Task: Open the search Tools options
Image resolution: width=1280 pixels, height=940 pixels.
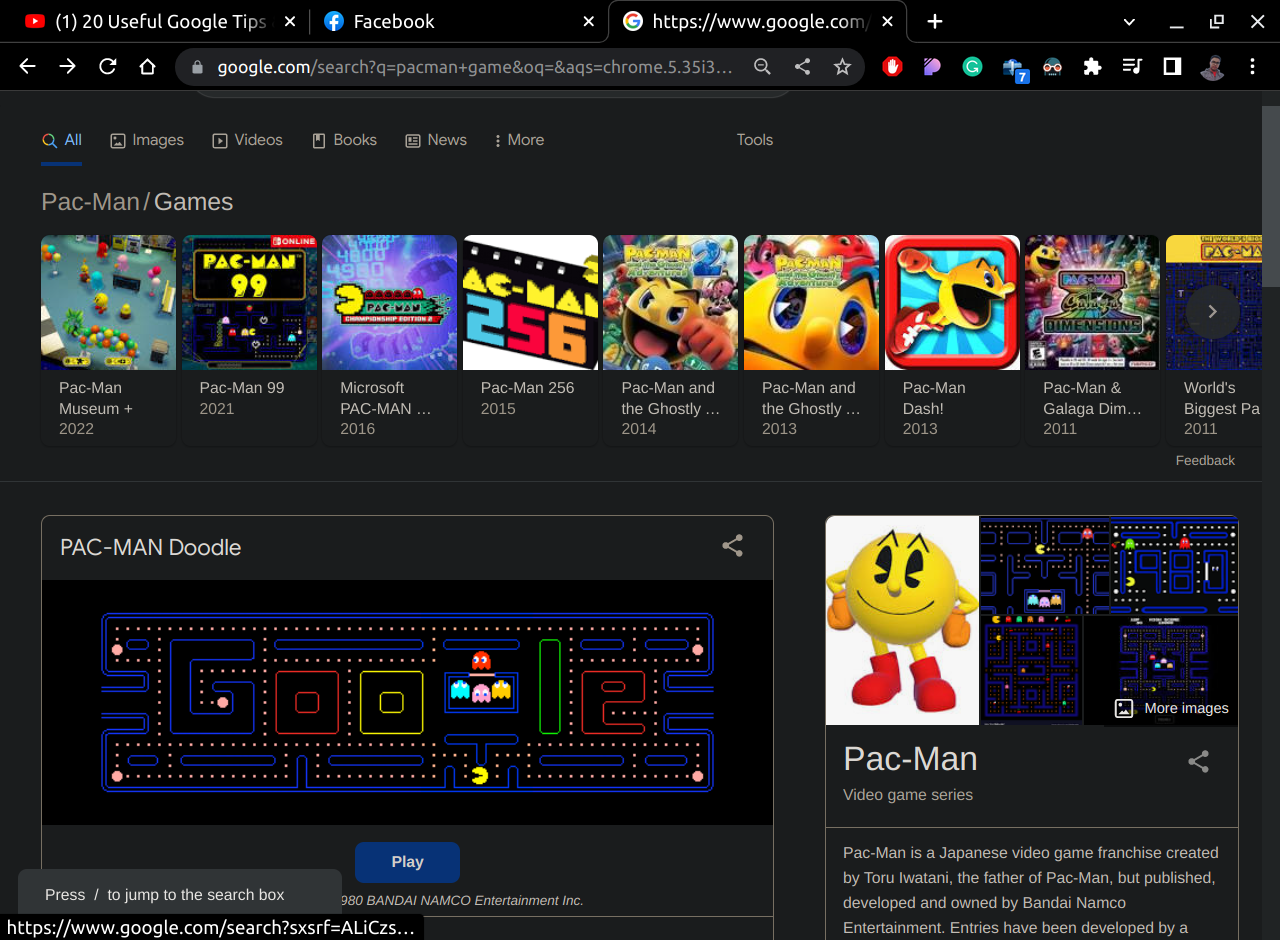Action: click(x=755, y=140)
